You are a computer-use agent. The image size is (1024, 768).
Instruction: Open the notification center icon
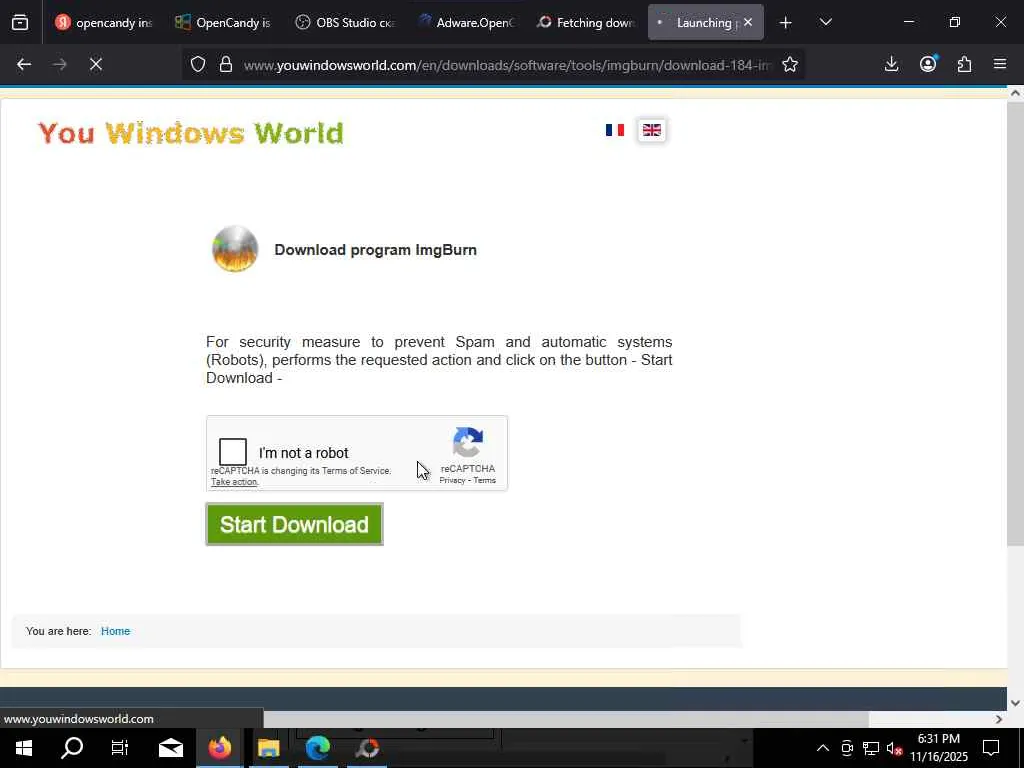pos(991,748)
